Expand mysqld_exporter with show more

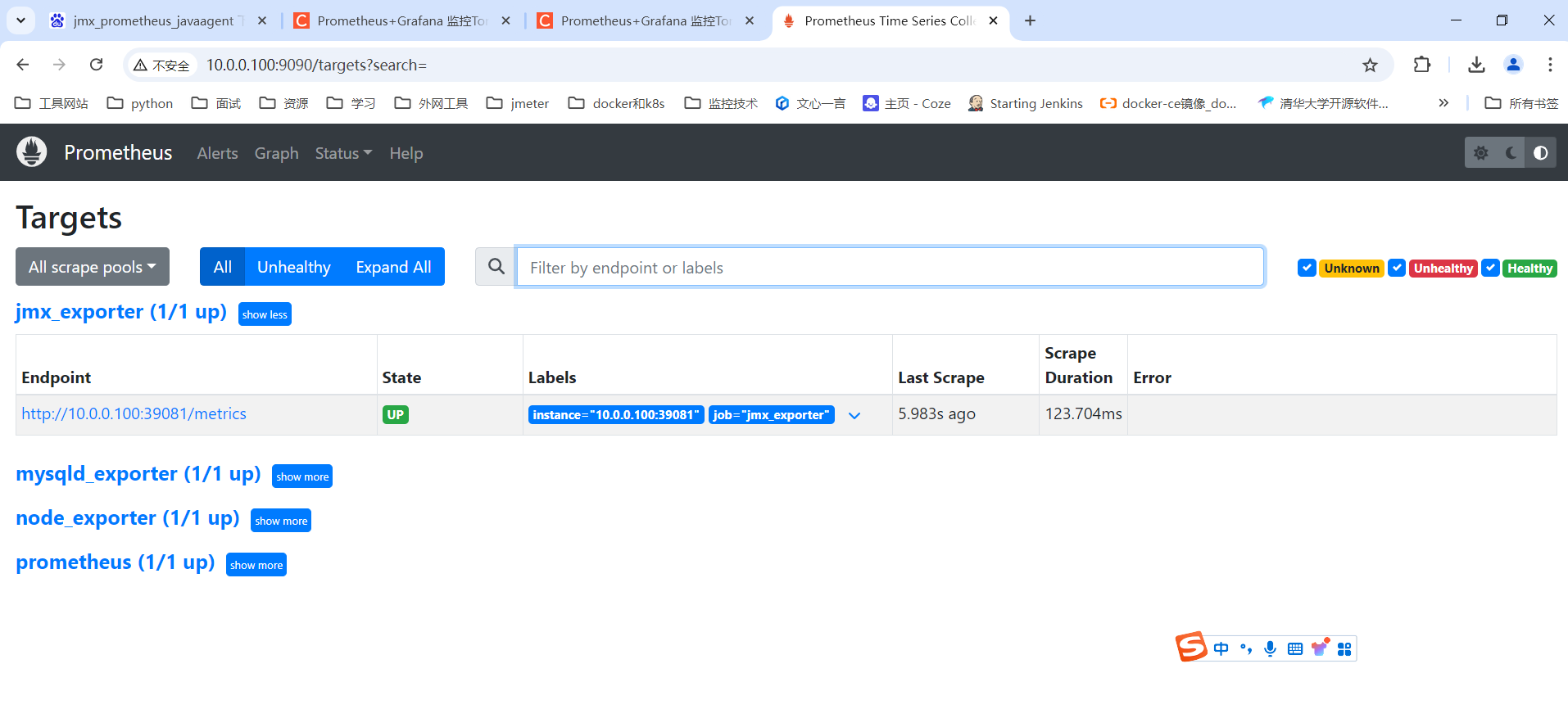tap(302, 476)
